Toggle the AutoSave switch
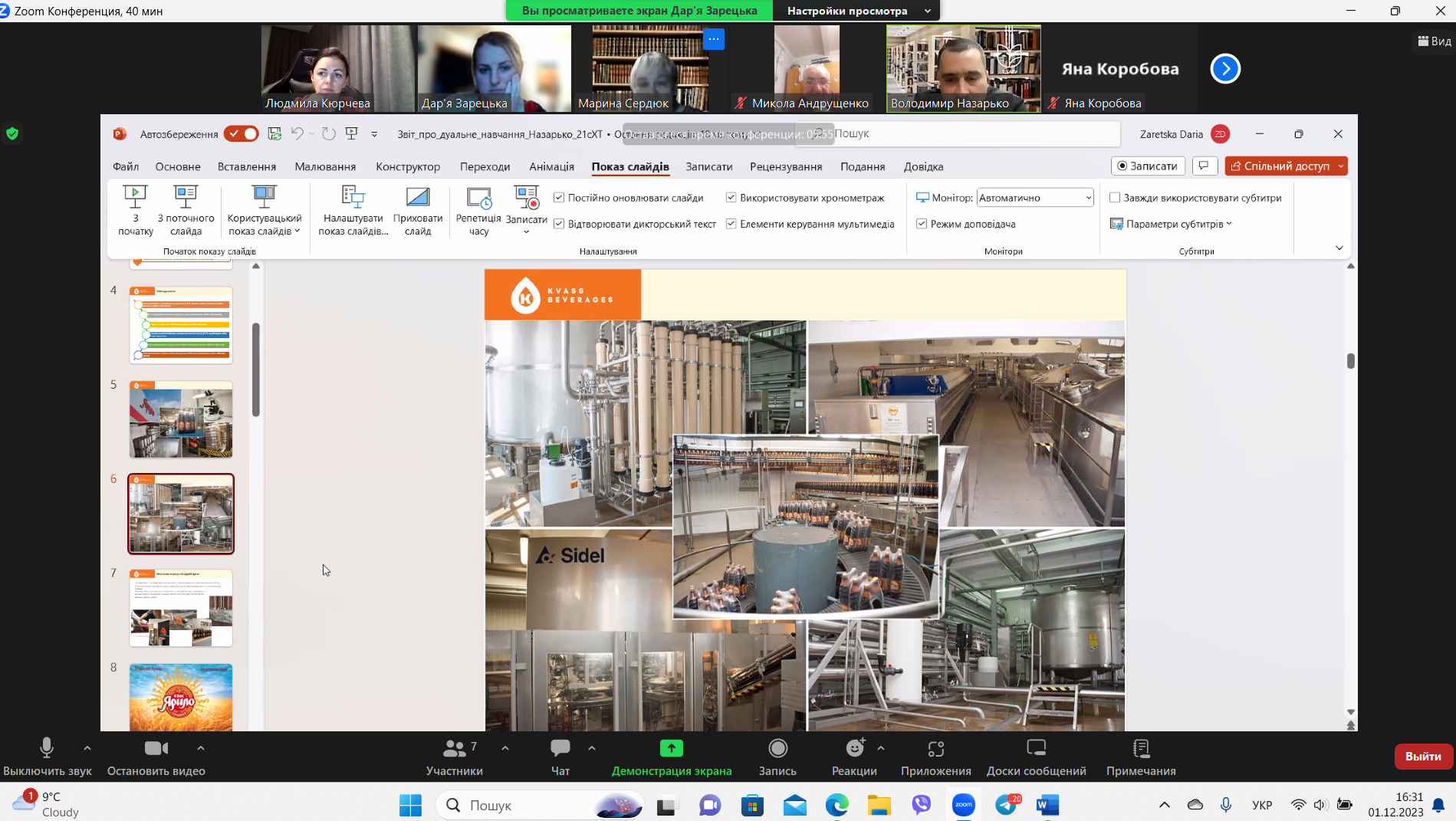 tap(241, 134)
